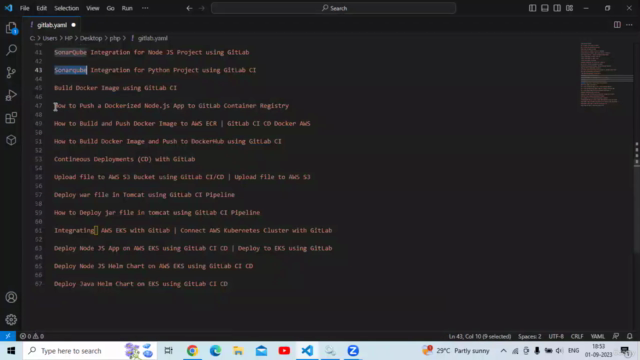Open the cube-shaped extension view icon
640x360 pixels.
coord(11,140)
